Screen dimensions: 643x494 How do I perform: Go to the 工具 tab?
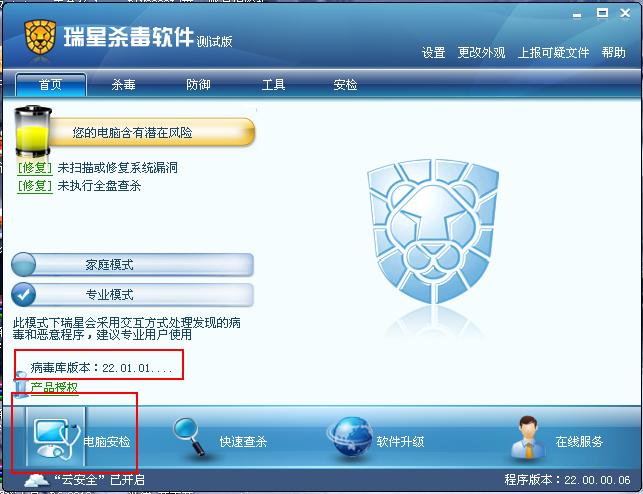click(273, 85)
